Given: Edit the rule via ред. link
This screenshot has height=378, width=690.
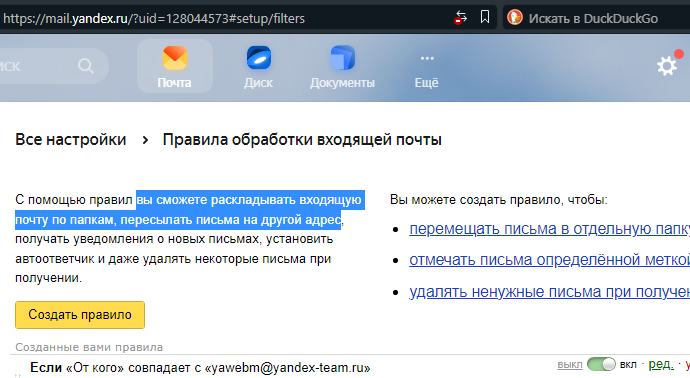Looking at the screenshot, I should 661,364.
